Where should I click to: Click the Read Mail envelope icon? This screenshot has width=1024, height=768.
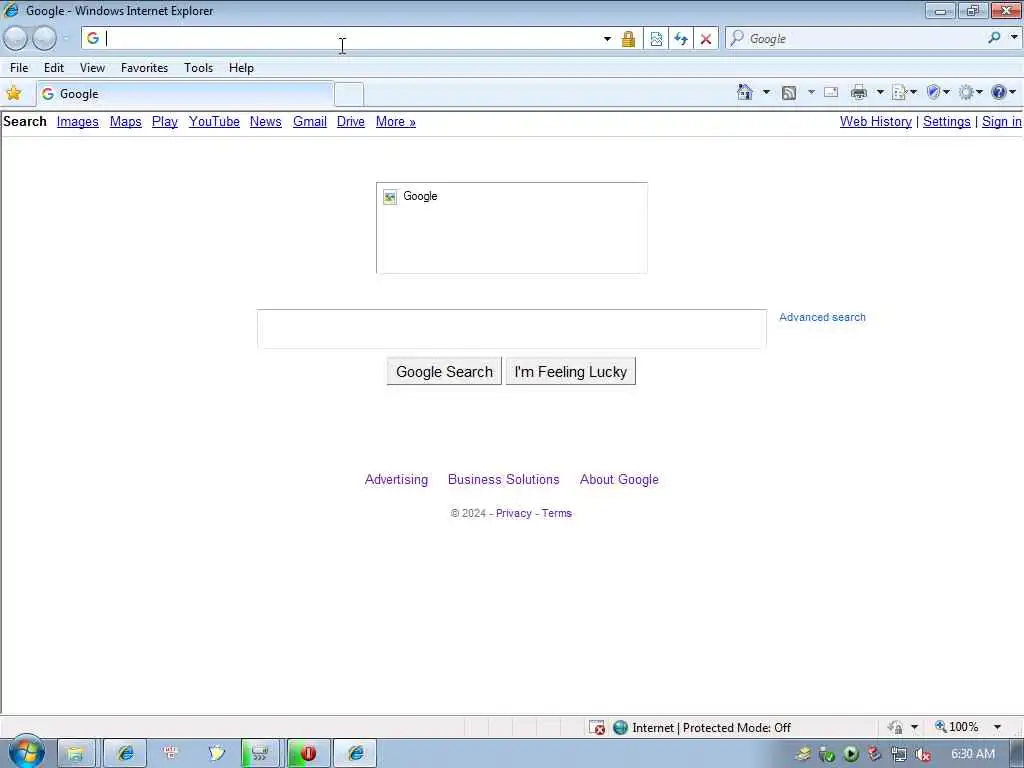pyautogui.click(x=831, y=92)
